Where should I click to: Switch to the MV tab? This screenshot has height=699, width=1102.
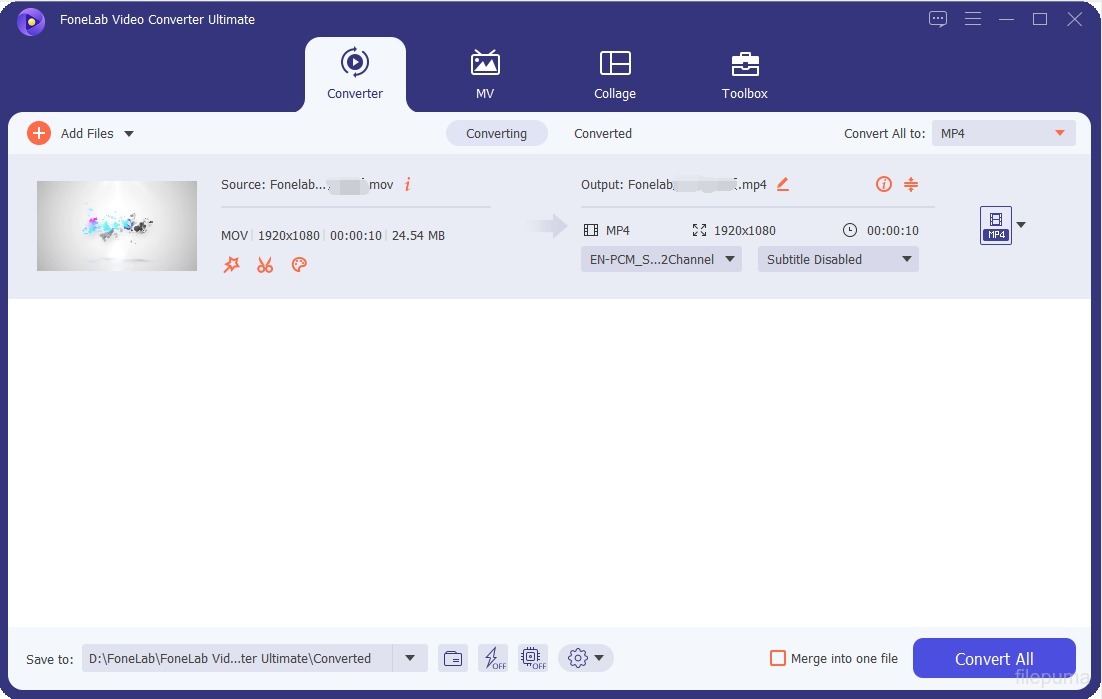(485, 75)
